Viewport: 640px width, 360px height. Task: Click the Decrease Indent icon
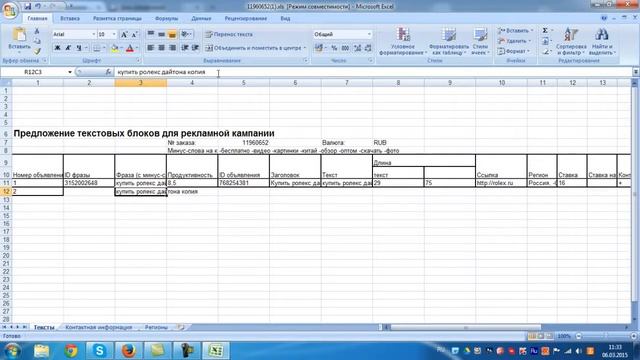[x=184, y=48]
